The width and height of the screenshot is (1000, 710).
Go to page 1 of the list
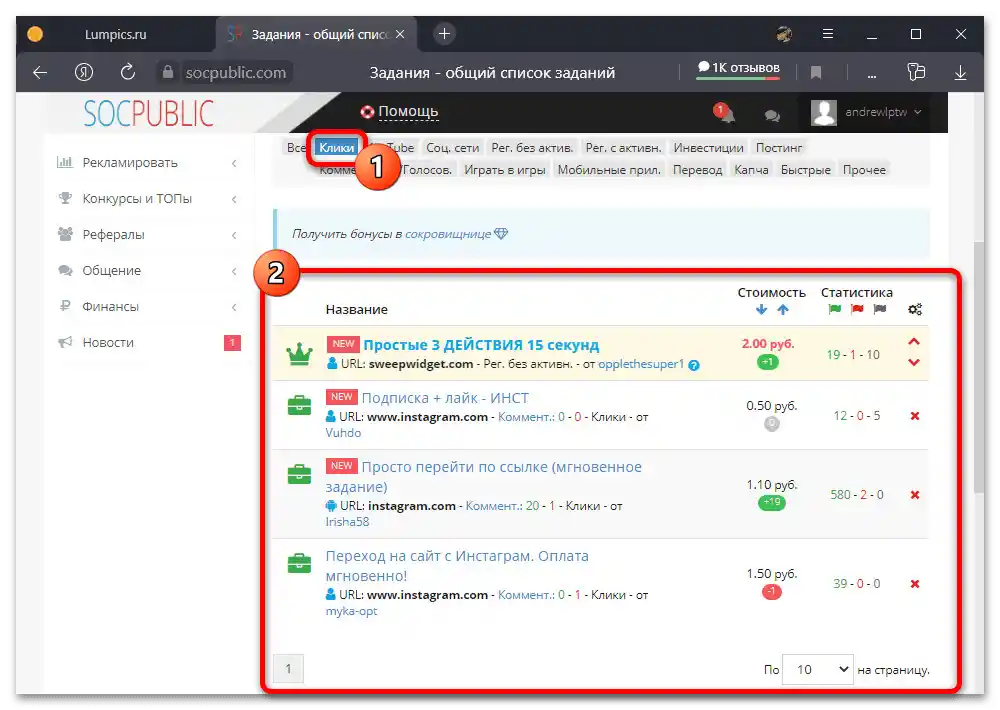(x=288, y=669)
